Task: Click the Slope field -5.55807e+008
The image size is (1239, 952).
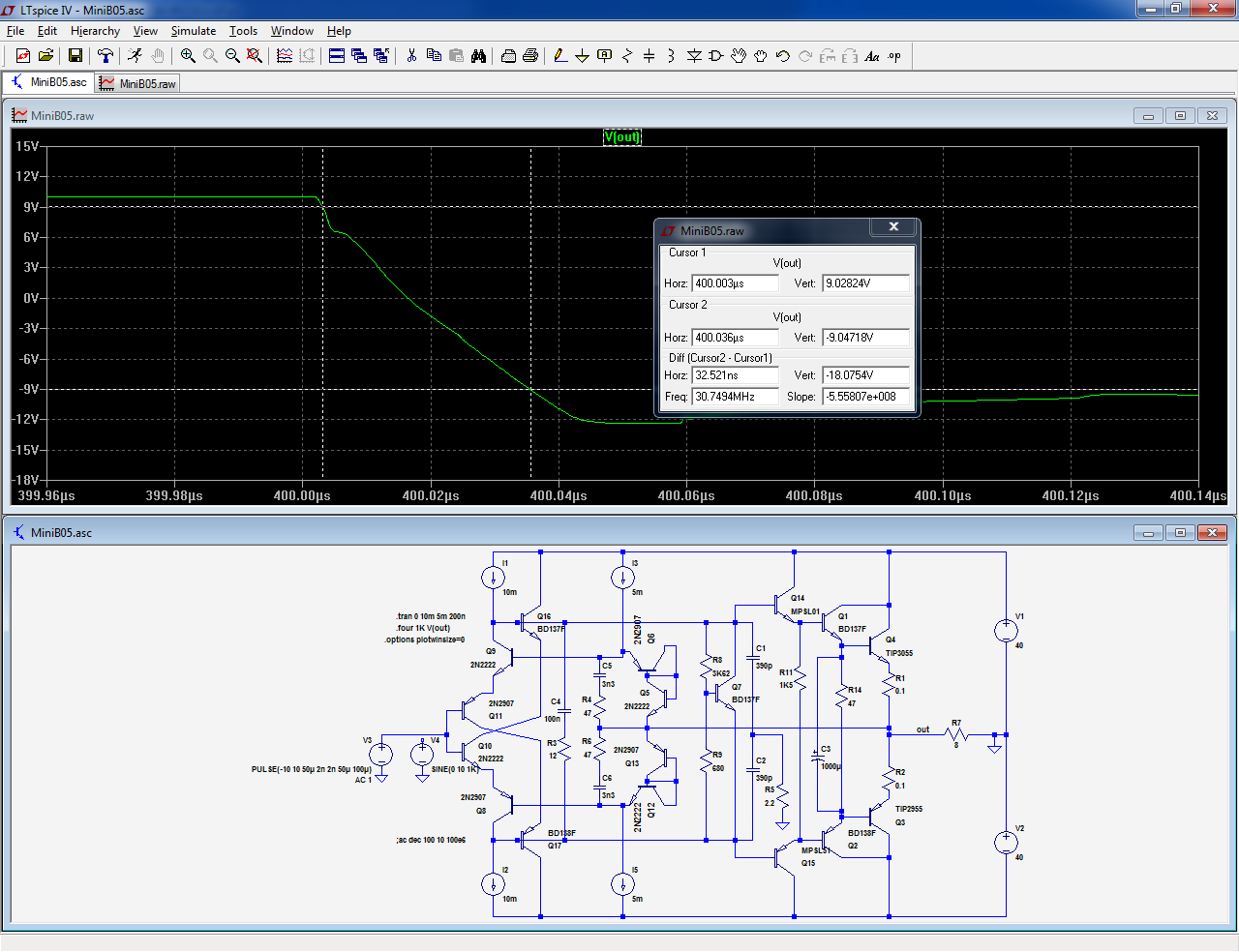Action: coord(866,397)
